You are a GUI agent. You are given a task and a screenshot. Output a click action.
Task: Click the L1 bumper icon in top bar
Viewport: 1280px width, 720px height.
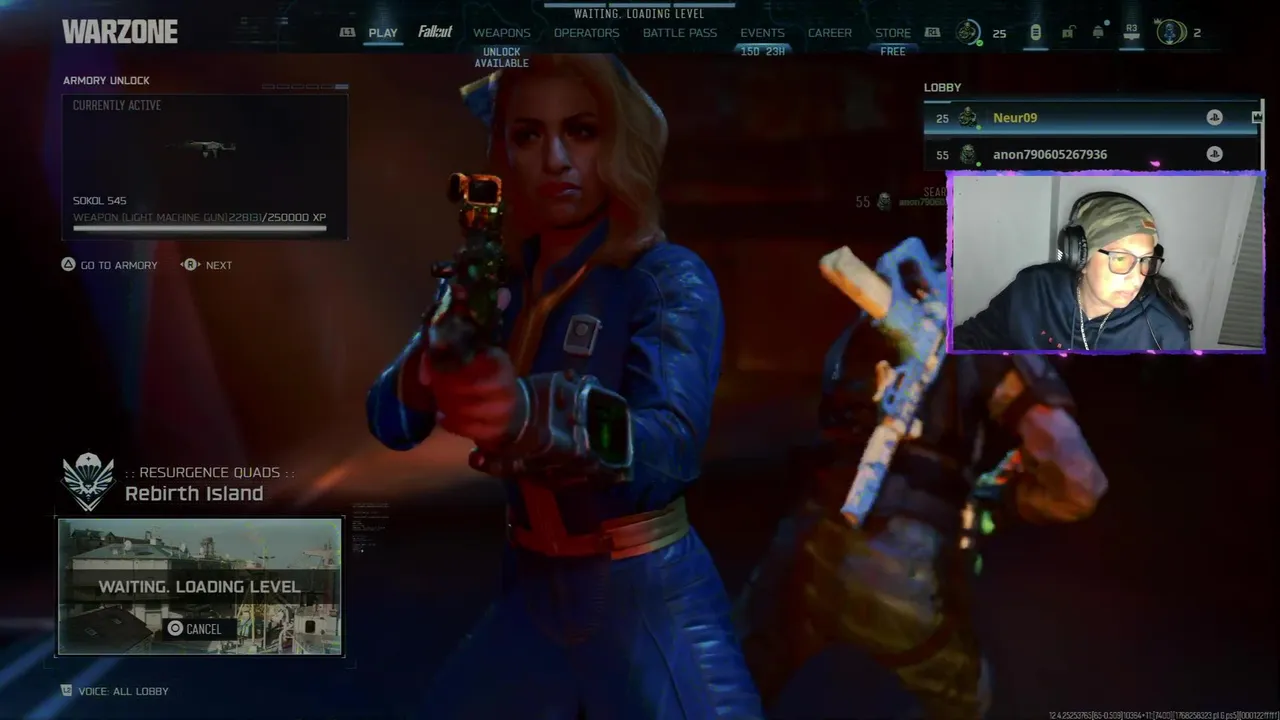[x=347, y=33]
